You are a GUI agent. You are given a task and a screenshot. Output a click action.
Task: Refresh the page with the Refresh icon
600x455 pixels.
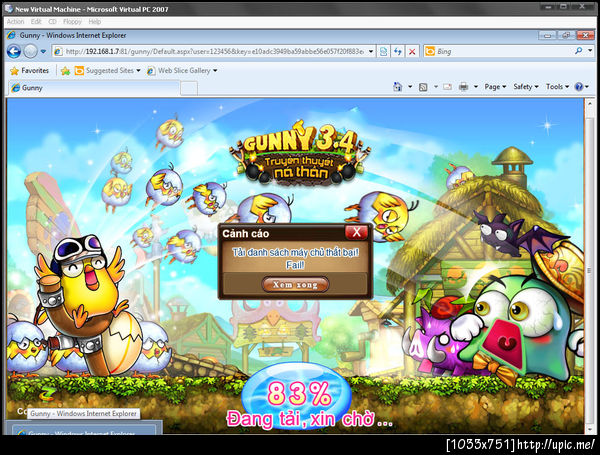coord(398,51)
